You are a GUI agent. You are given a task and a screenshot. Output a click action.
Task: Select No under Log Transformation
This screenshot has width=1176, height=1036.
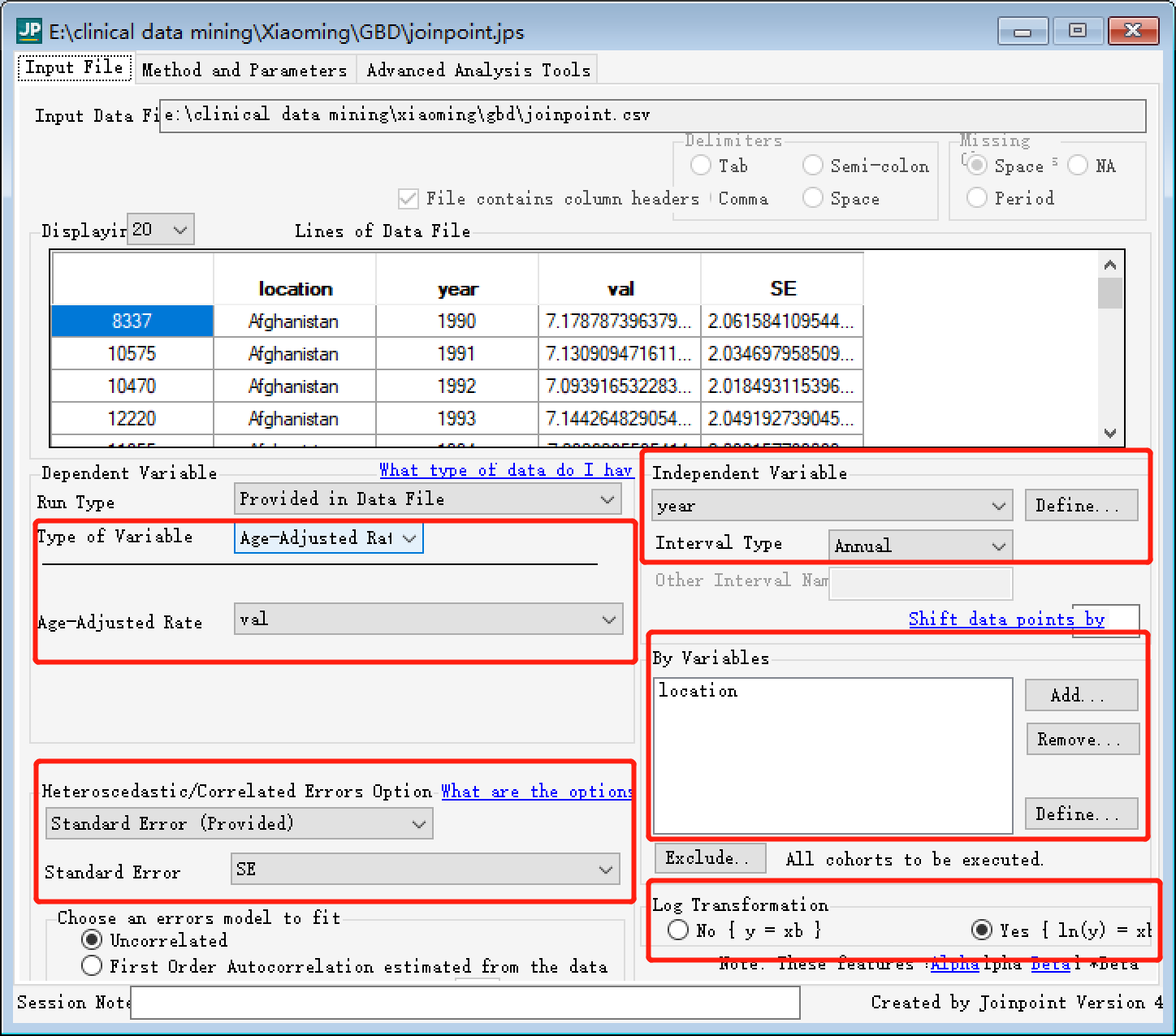678,930
